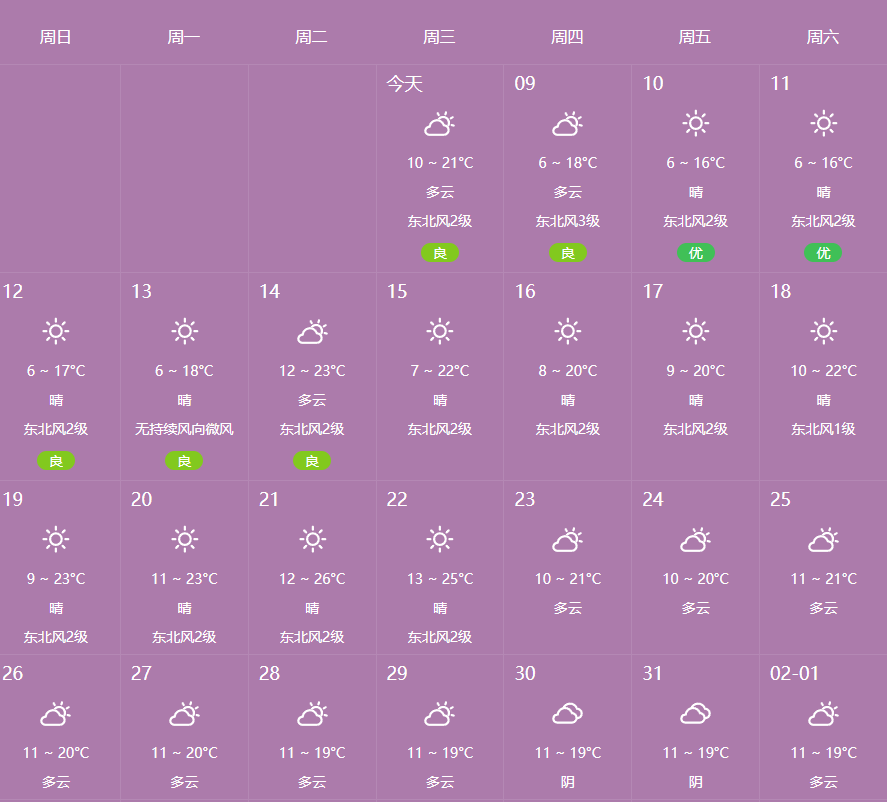Click the partly cloudy icon for day 24
Image resolution: width=887 pixels, height=802 pixels.
696,540
